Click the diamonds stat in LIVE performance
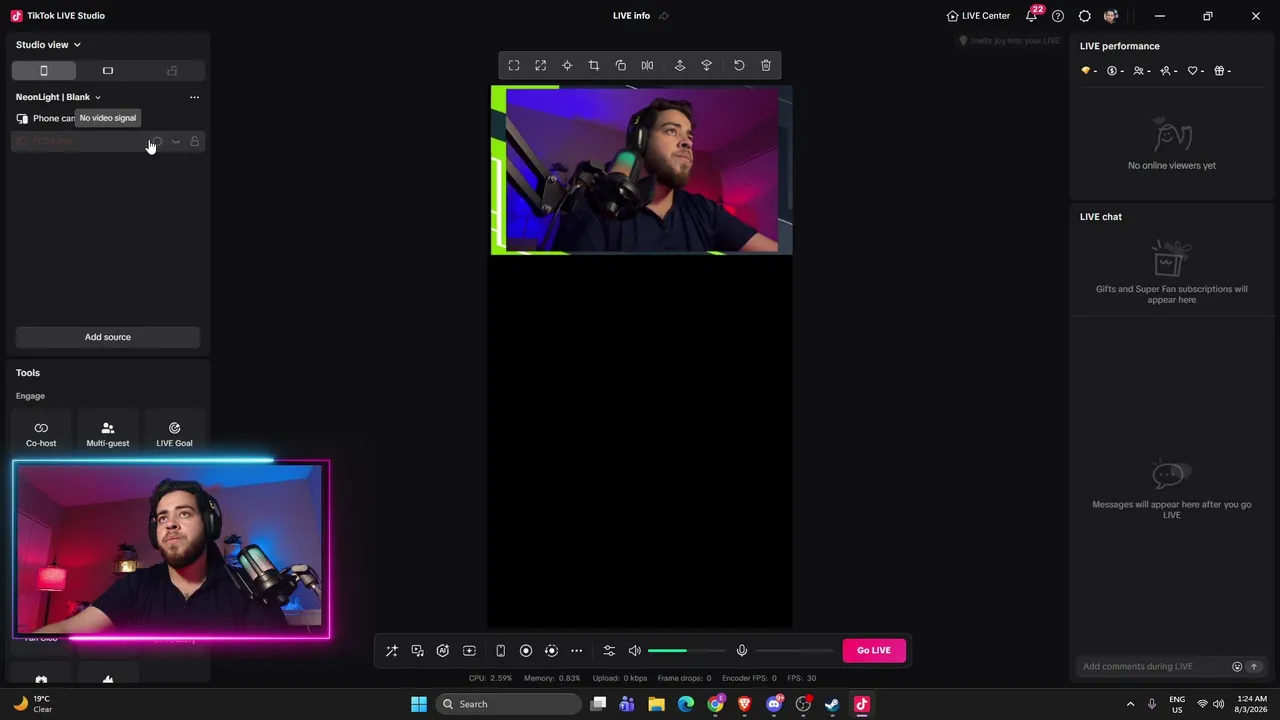Image resolution: width=1280 pixels, height=720 pixels. coord(1088,71)
